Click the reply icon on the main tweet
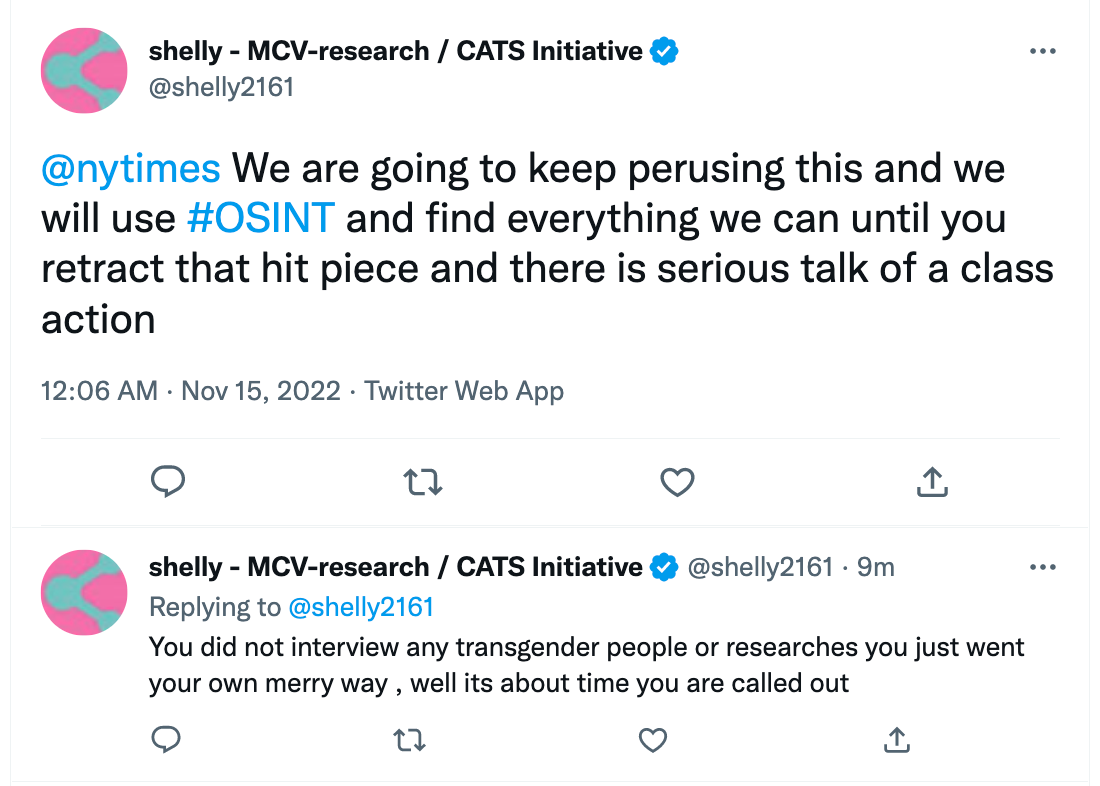1100x786 pixels. [x=168, y=482]
